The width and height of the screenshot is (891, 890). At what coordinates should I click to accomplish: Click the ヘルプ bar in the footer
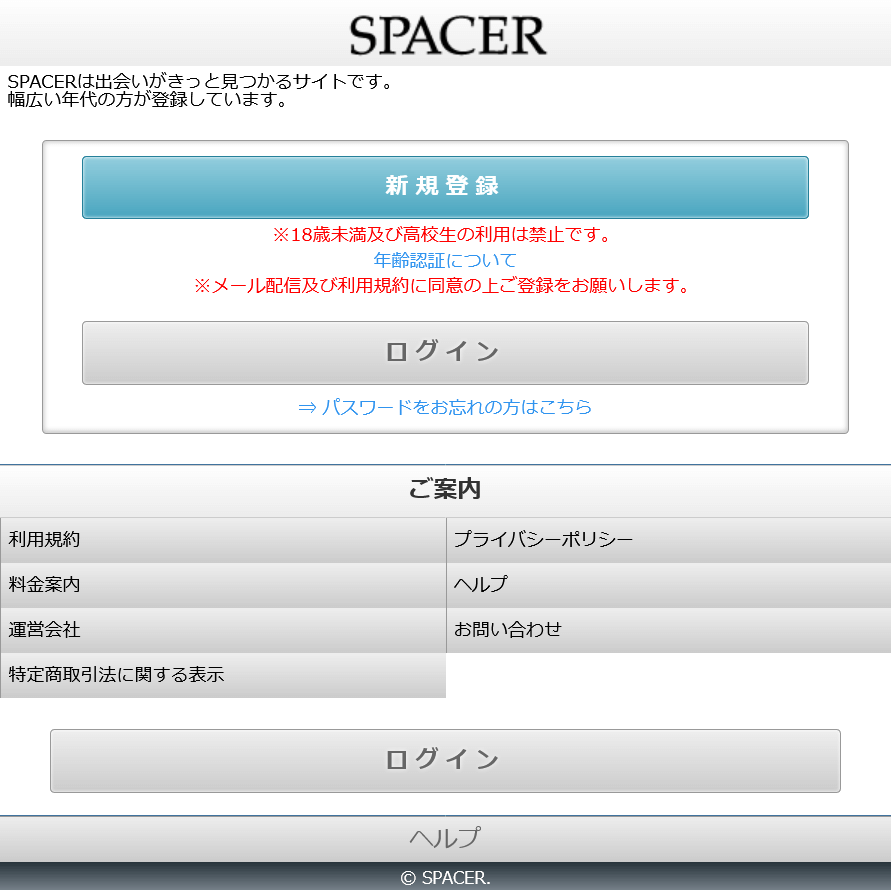click(445, 838)
